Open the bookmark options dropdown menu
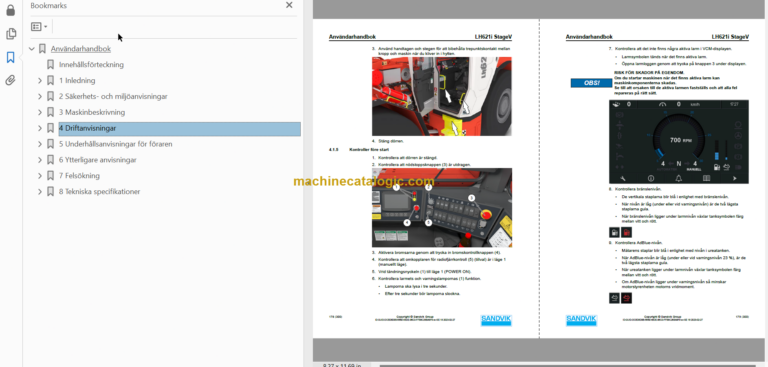The width and height of the screenshot is (768, 367). tap(39, 26)
